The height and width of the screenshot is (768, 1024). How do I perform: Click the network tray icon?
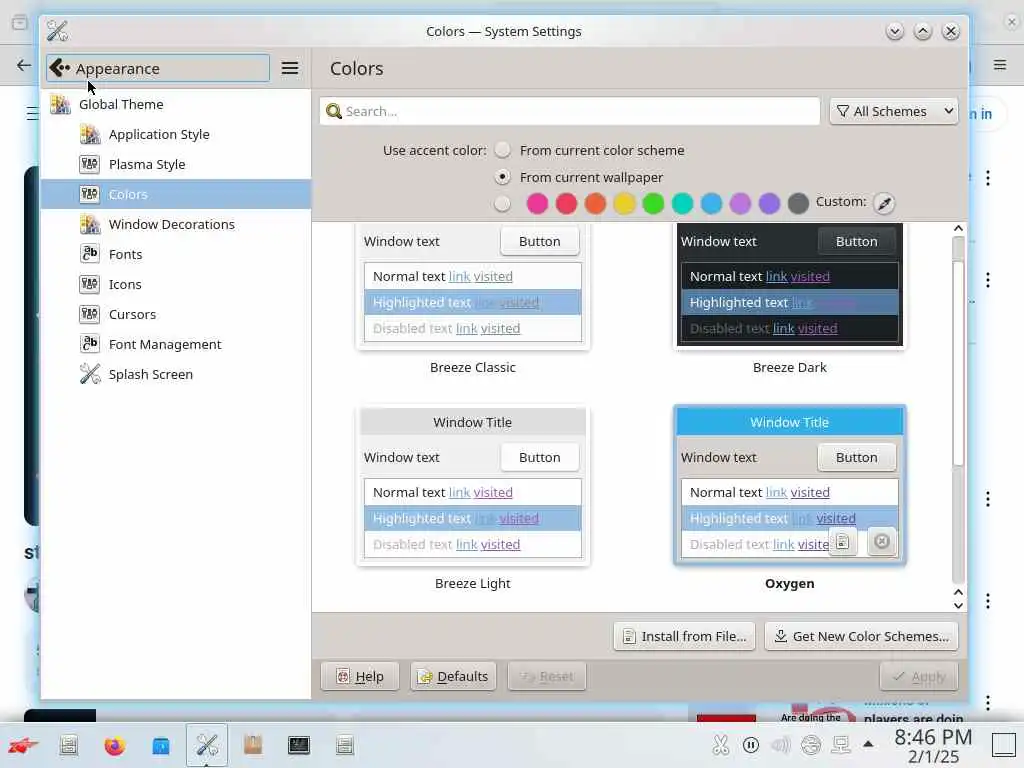[x=840, y=744]
